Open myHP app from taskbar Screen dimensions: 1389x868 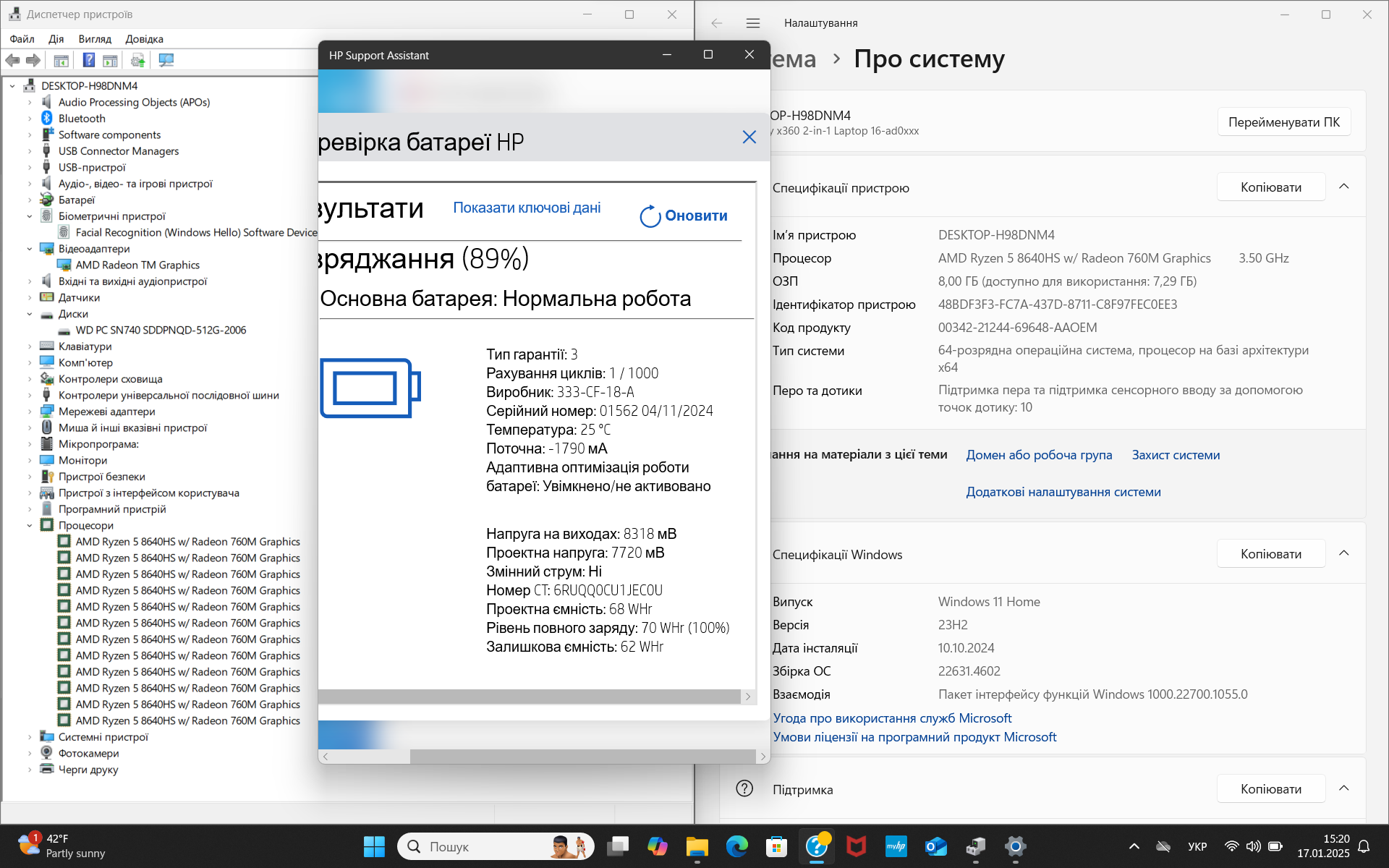896,846
